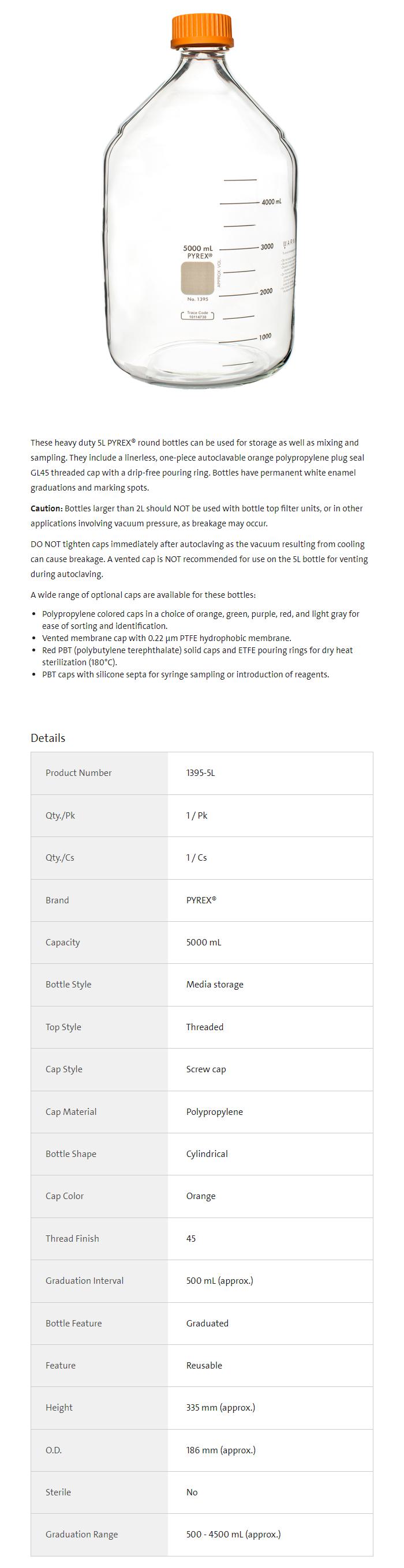Click the Caution paragraph label
This screenshot has width=404, height=1568.
(x=46, y=508)
